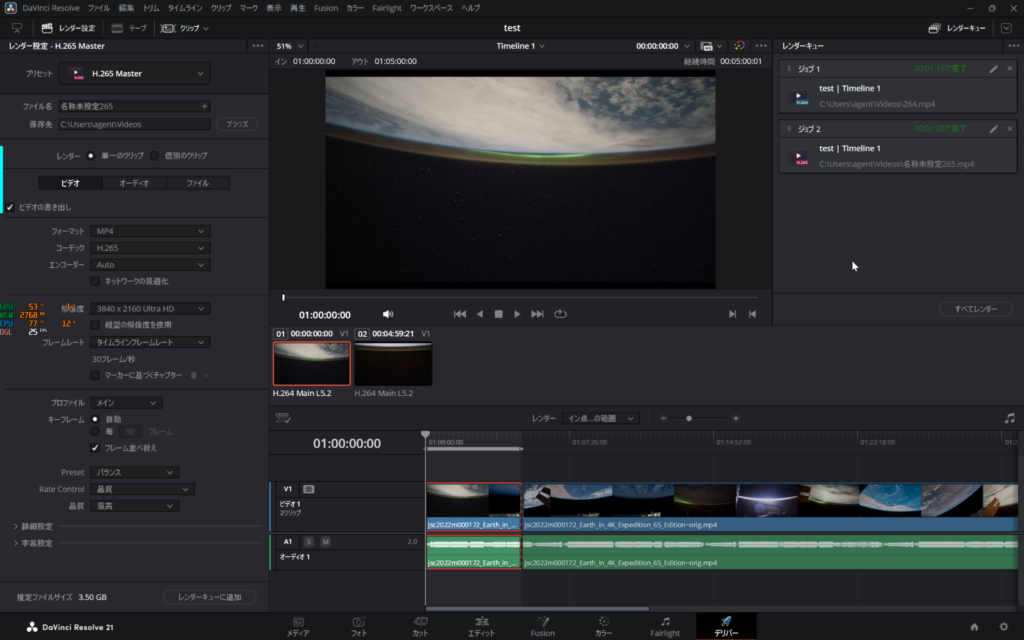Screen dimensions: 1024x640
Task: Click V1 track clip display icon
Action: (x=308, y=489)
